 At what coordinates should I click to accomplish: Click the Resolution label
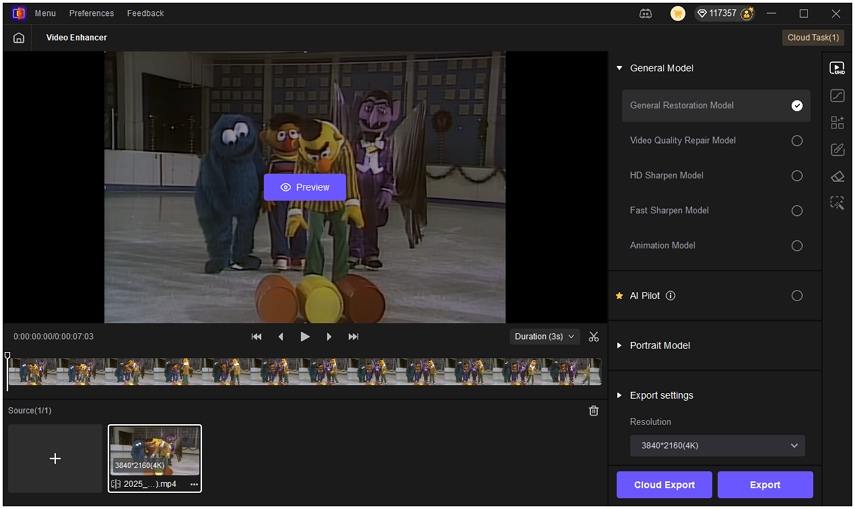651,422
